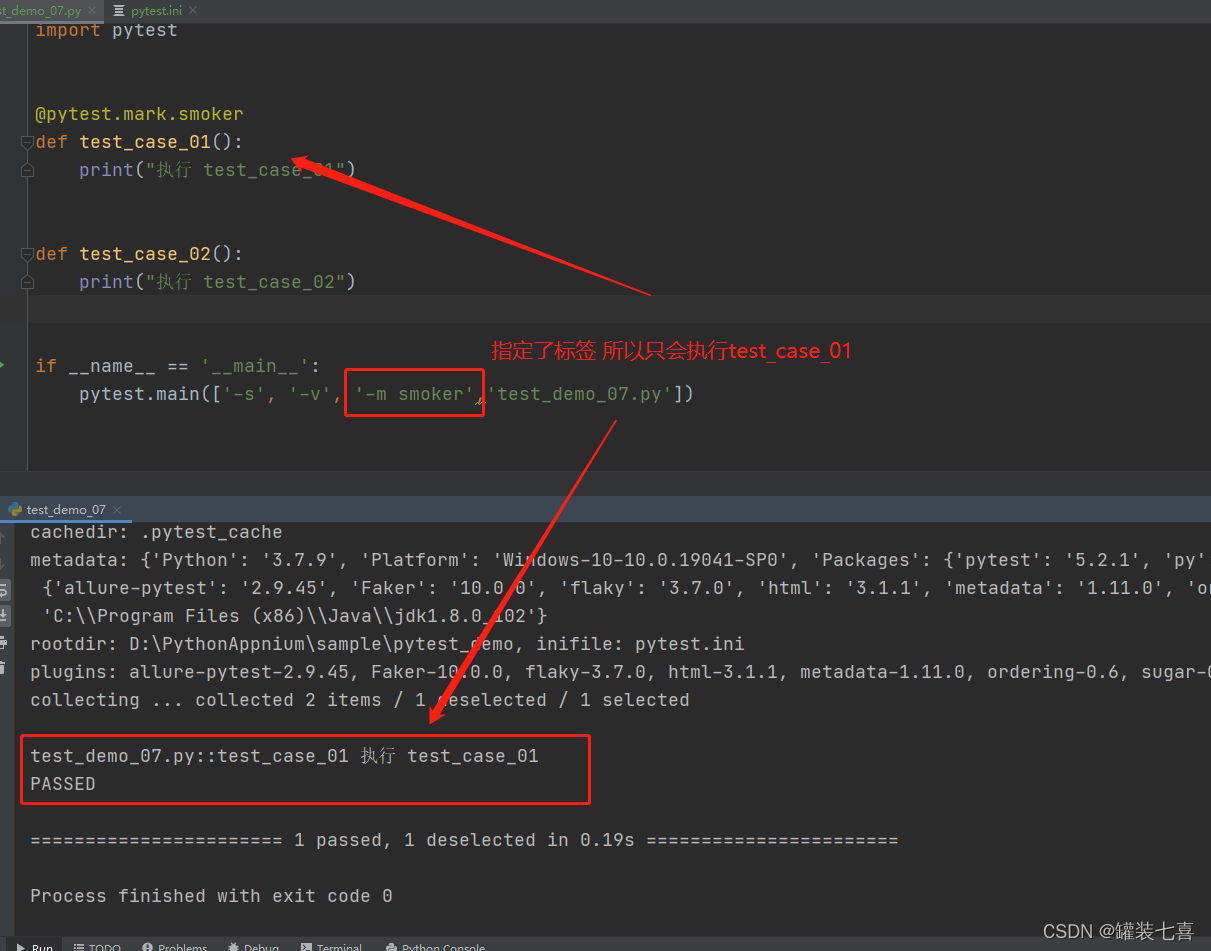Click fold end marker at print test_case_02 line
The width and height of the screenshot is (1211, 951).
pos(27,282)
